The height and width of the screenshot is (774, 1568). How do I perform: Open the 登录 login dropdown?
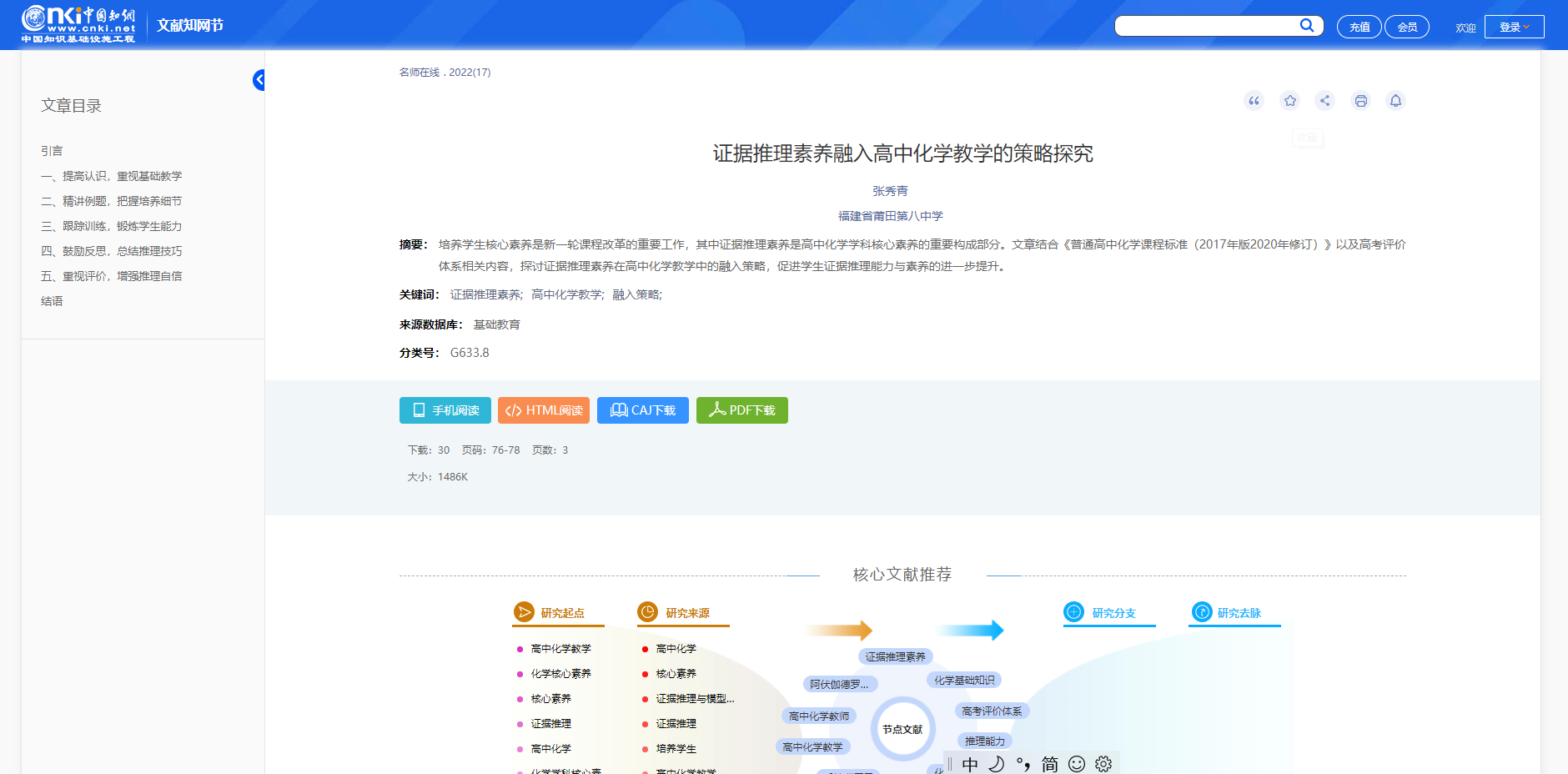[1514, 27]
